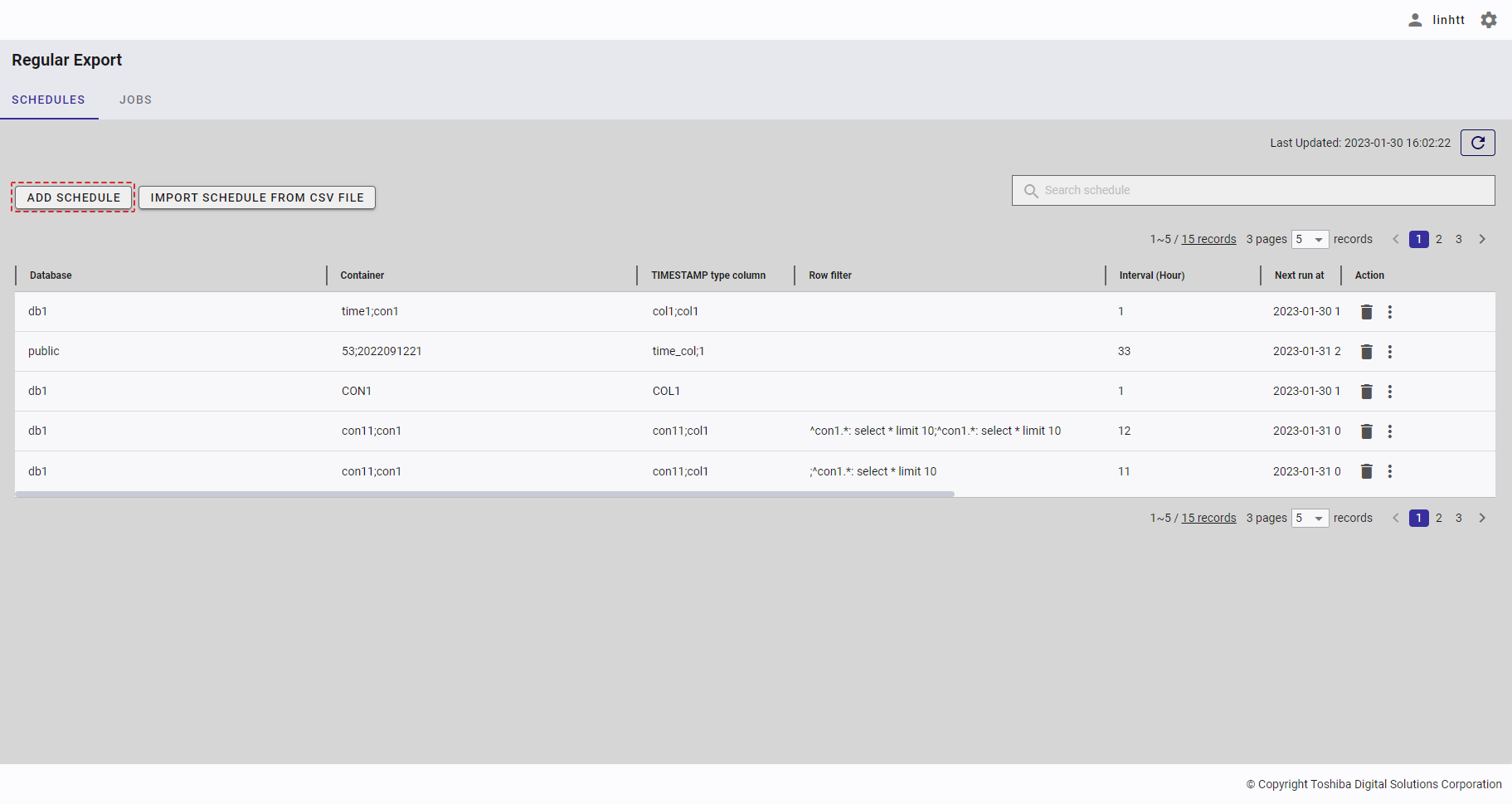Expand bottom records-per-page dropdown
1512x804 pixels.
[x=1310, y=519]
